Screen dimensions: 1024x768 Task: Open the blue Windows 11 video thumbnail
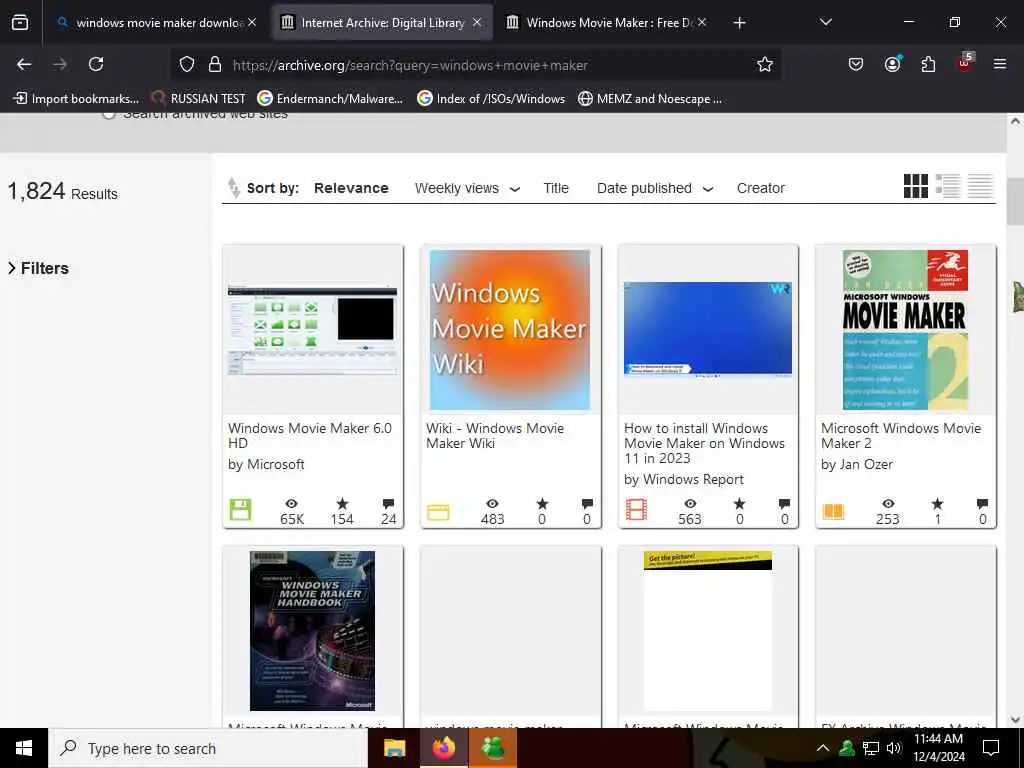tap(707, 330)
